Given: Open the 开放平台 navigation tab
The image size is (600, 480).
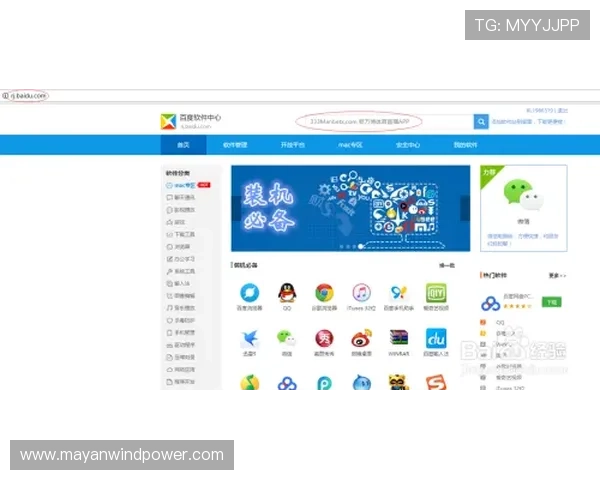Looking at the screenshot, I should [x=292, y=145].
